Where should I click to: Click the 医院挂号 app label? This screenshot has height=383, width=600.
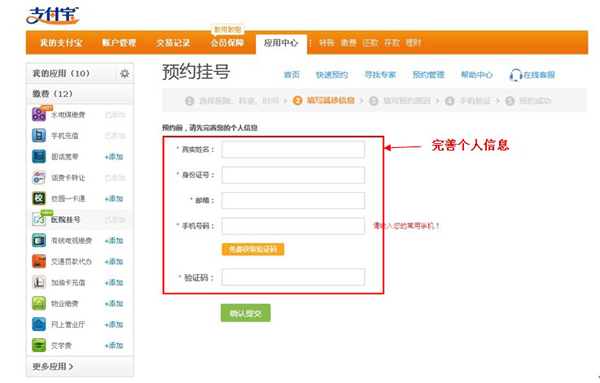click(65, 220)
